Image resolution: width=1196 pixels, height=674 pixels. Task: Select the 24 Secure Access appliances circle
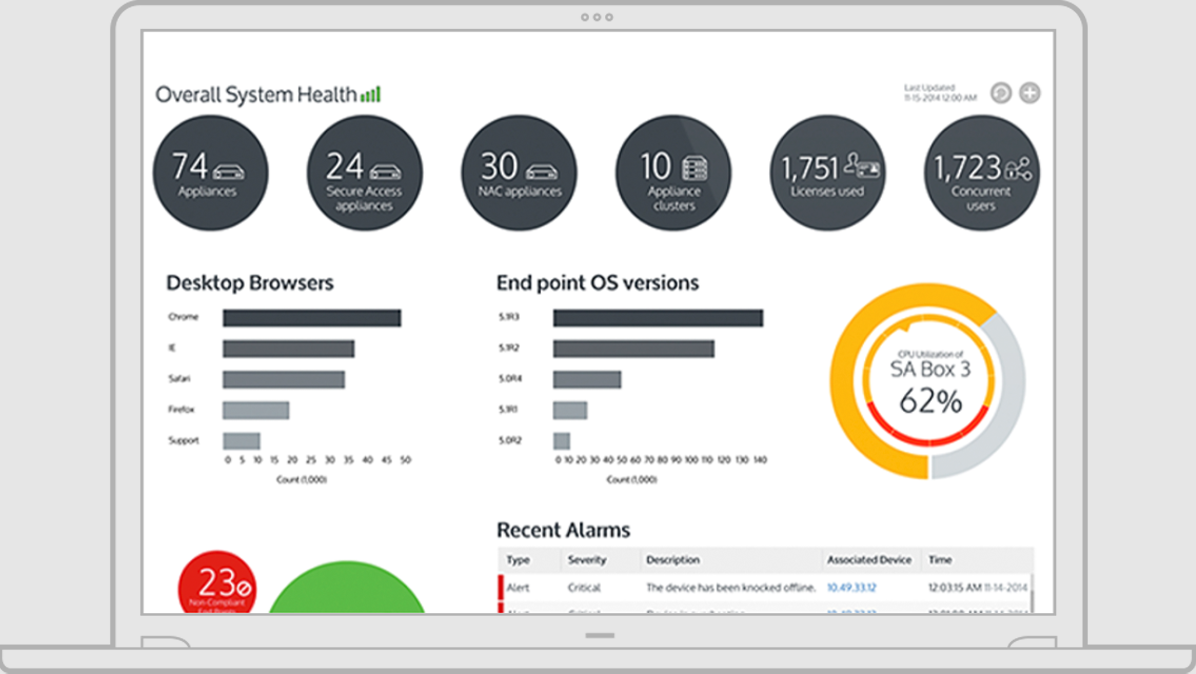(x=365, y=173)
